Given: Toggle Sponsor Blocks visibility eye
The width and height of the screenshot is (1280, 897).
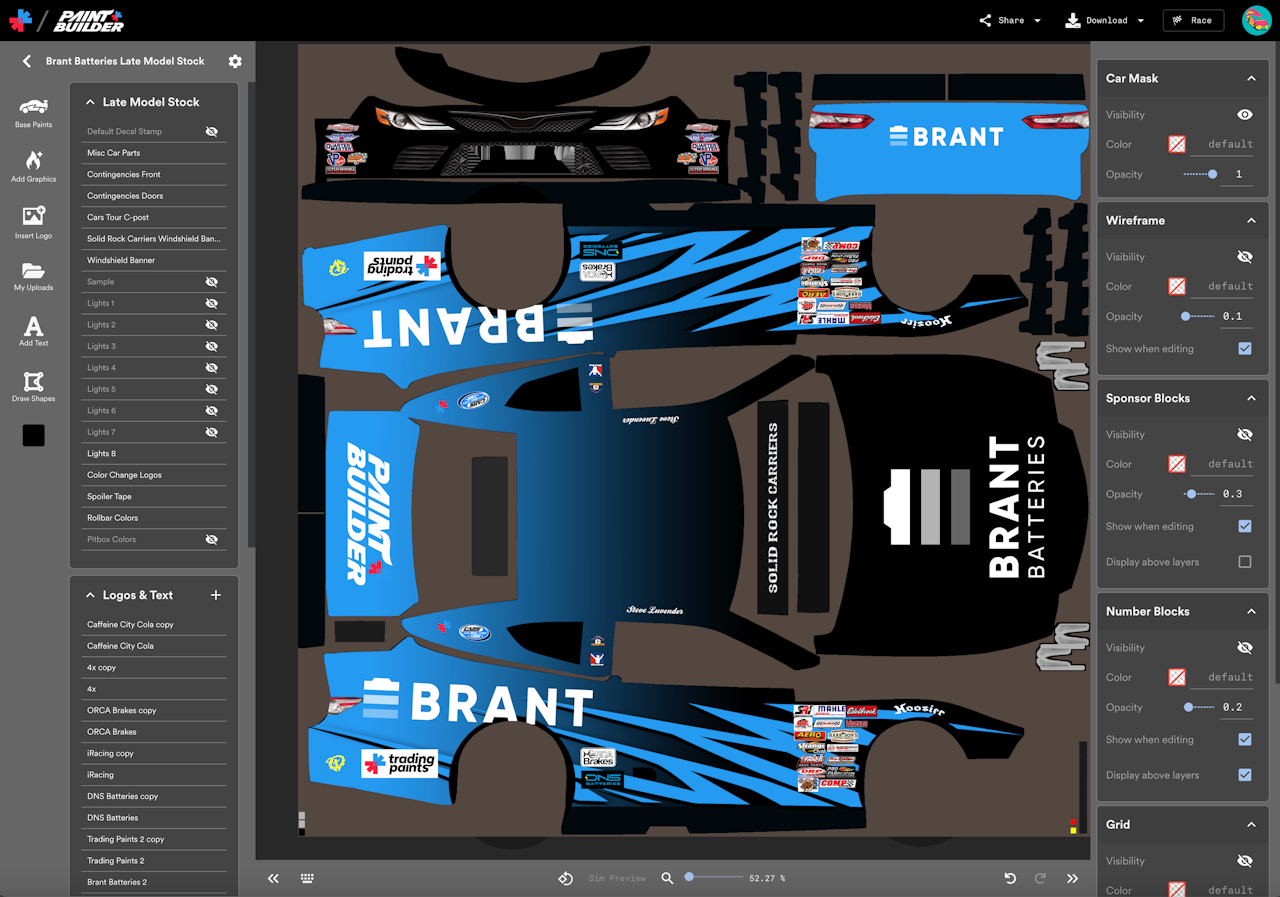Looking at the screenshot, I should pos(1245,435).
